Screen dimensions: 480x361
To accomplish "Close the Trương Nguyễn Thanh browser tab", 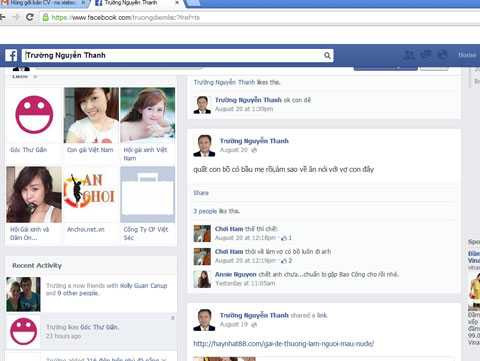I will click(x=177, y=3).
